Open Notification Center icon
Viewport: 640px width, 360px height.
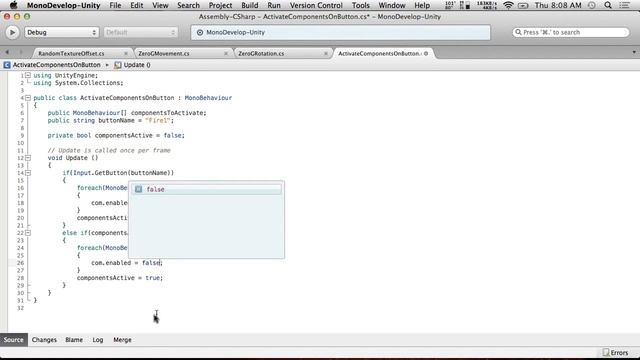624,5
